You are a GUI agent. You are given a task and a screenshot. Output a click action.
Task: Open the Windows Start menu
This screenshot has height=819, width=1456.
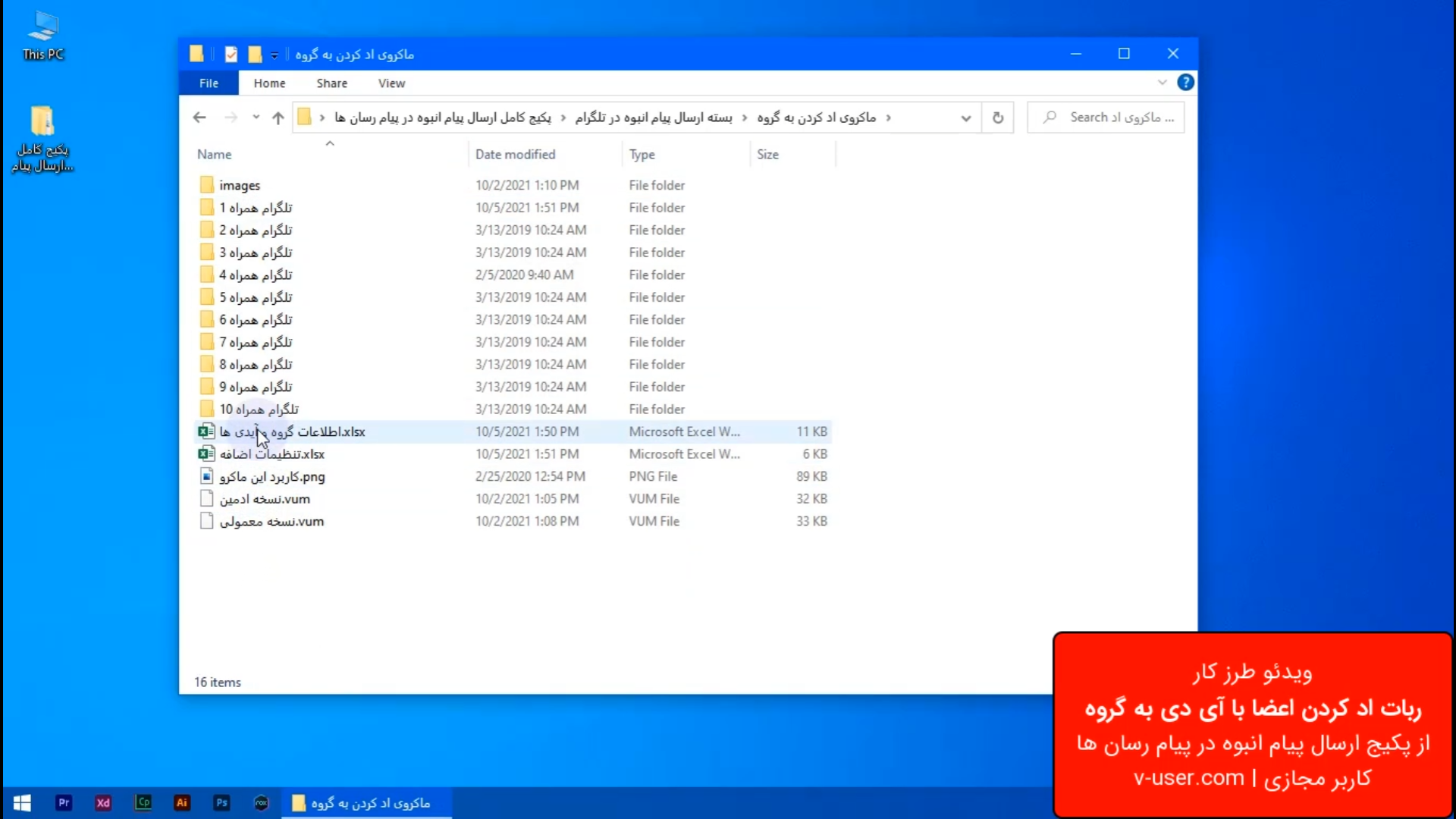click(x=22, y=802)
